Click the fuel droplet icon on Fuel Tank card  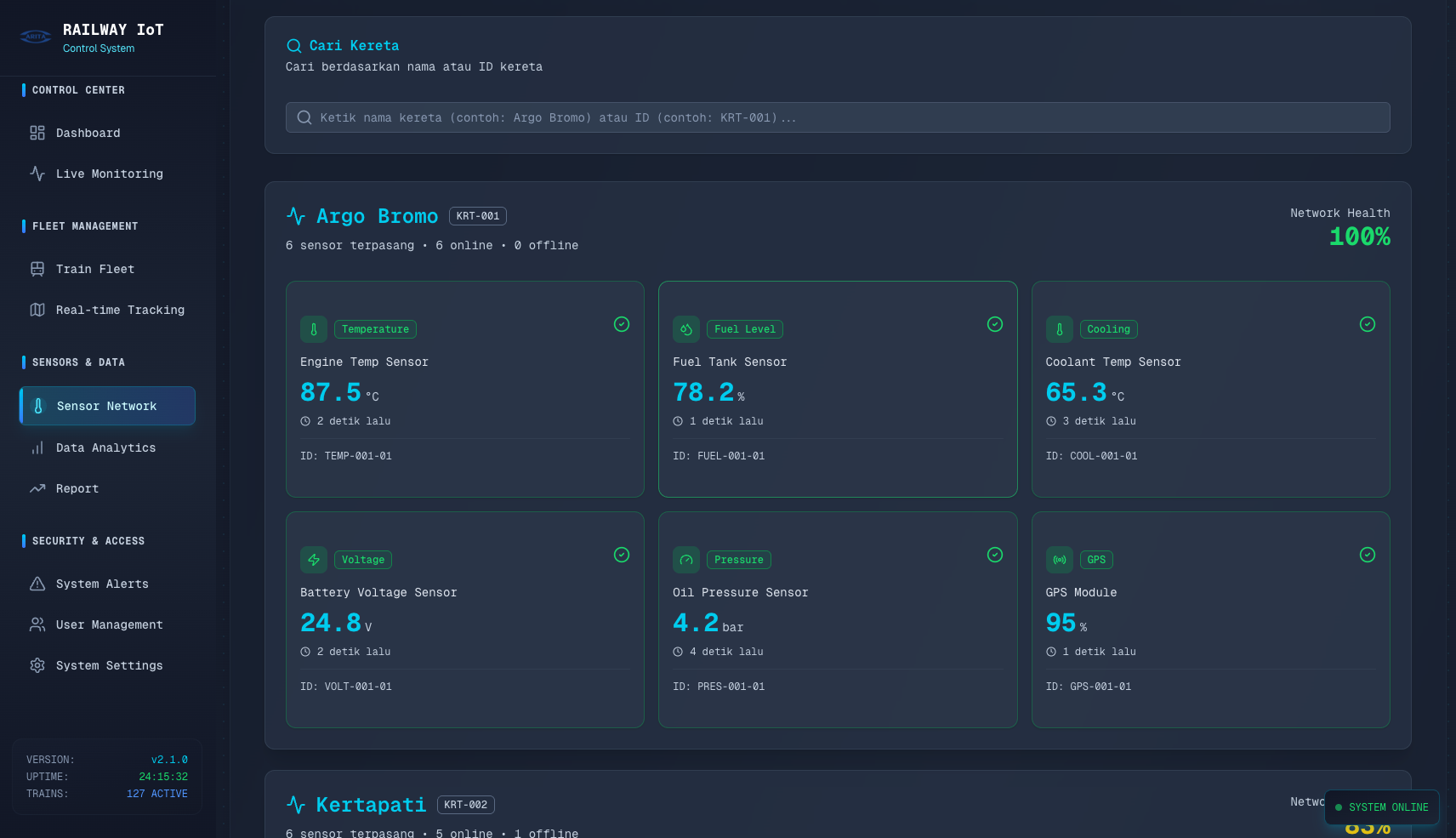point(686,329)
